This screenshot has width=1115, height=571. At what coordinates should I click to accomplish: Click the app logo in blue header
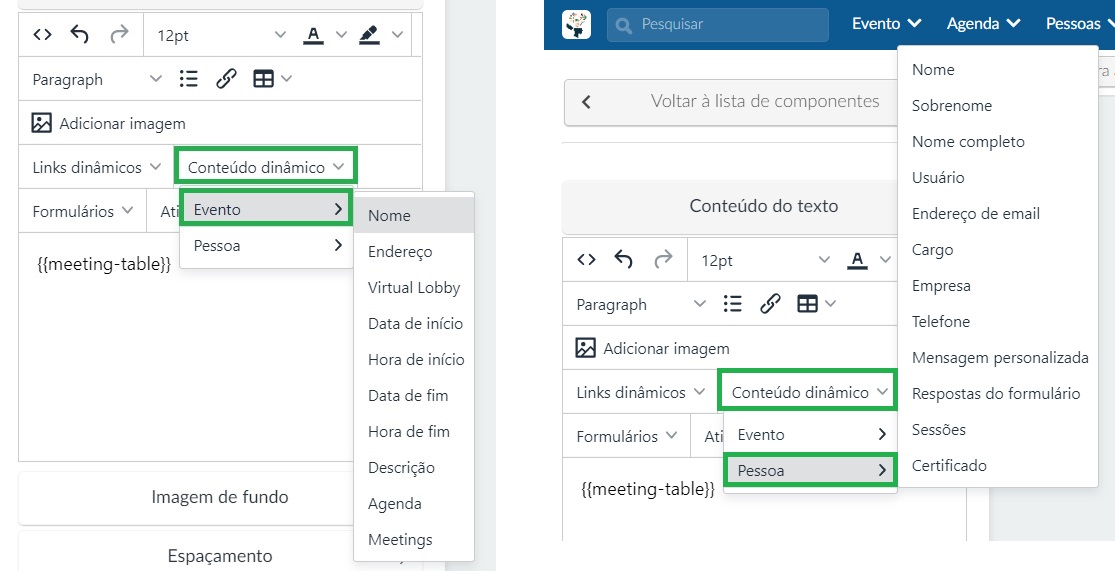[x=576, y=24]
